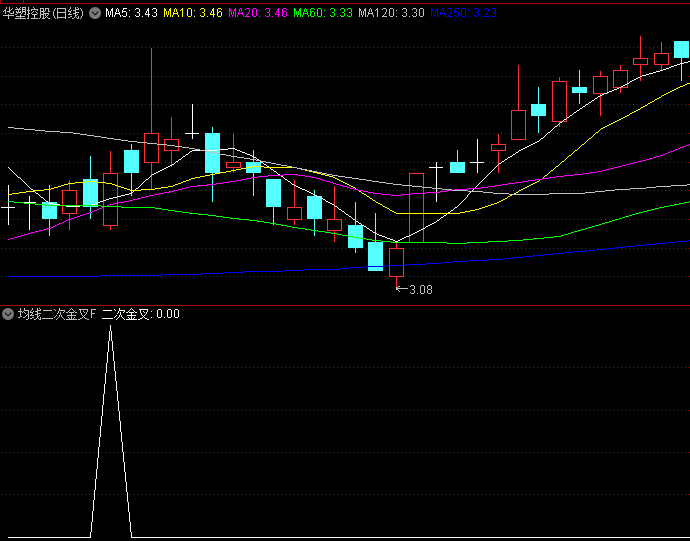
Task: Select the red candlestick above the 3.08 low
Action: pyautogui.click(x=396, y=262)
